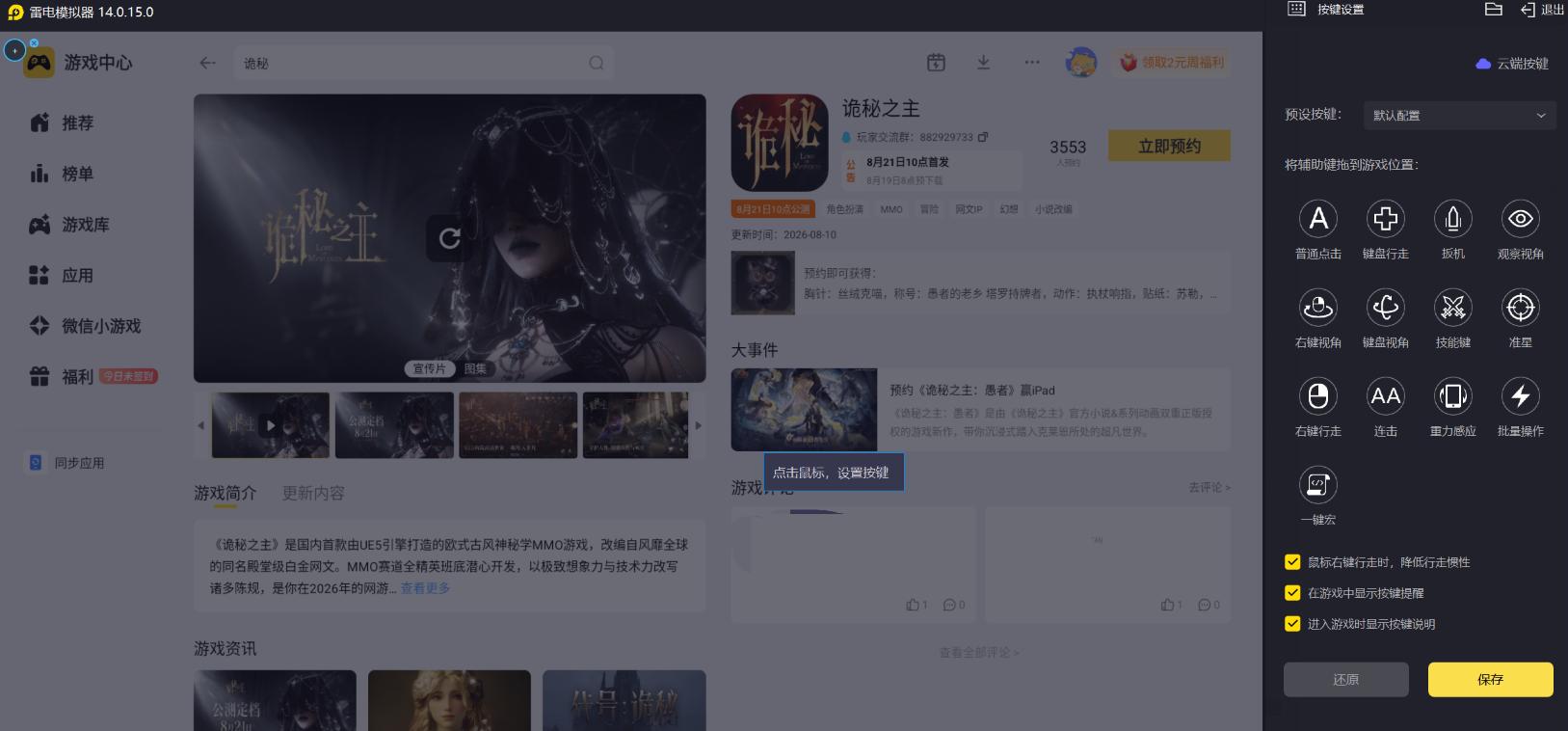
Task: Open the 预约《诡秘之主：愚者》赢iPad event card
Action: (980, 410)
